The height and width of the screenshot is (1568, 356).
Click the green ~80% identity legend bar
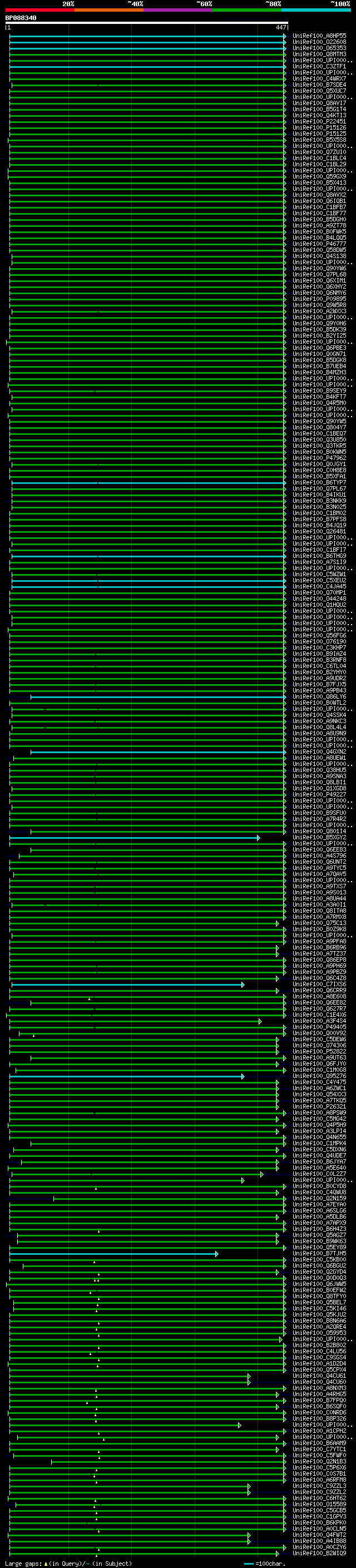[x=247, y=11]
